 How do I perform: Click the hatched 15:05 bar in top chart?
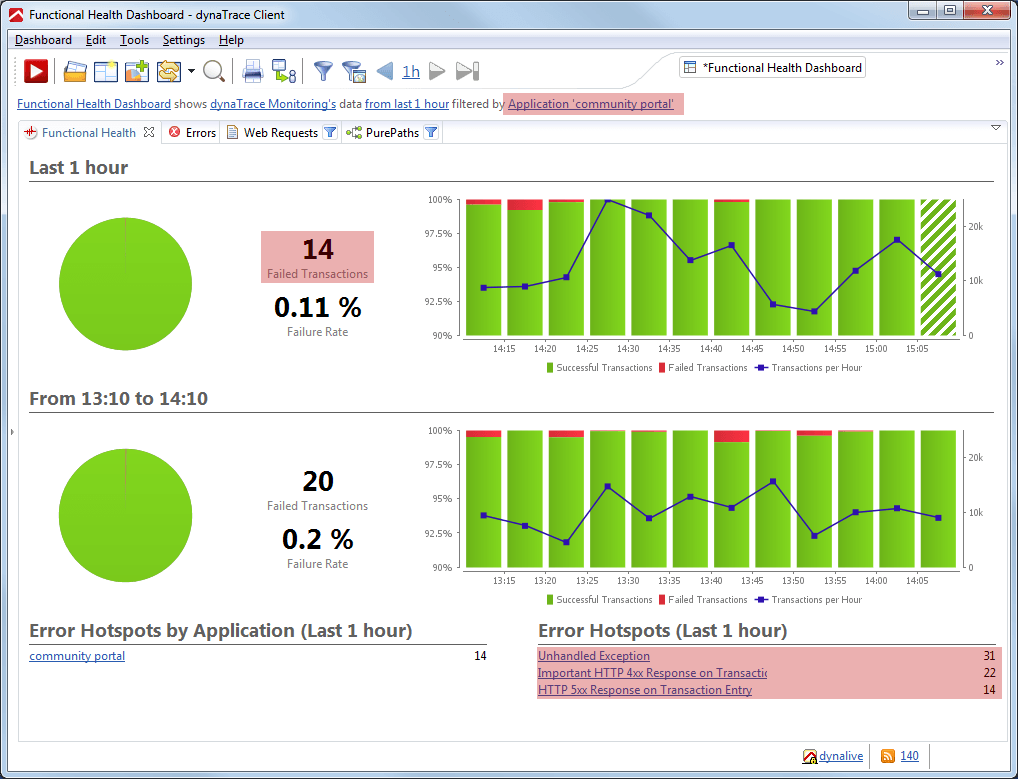(x=938, y=267)
